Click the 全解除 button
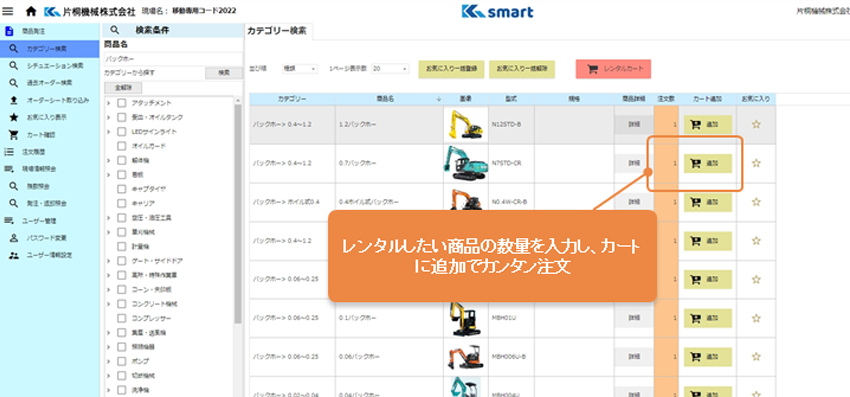850x397 pixels. click(x=123, y=88)
